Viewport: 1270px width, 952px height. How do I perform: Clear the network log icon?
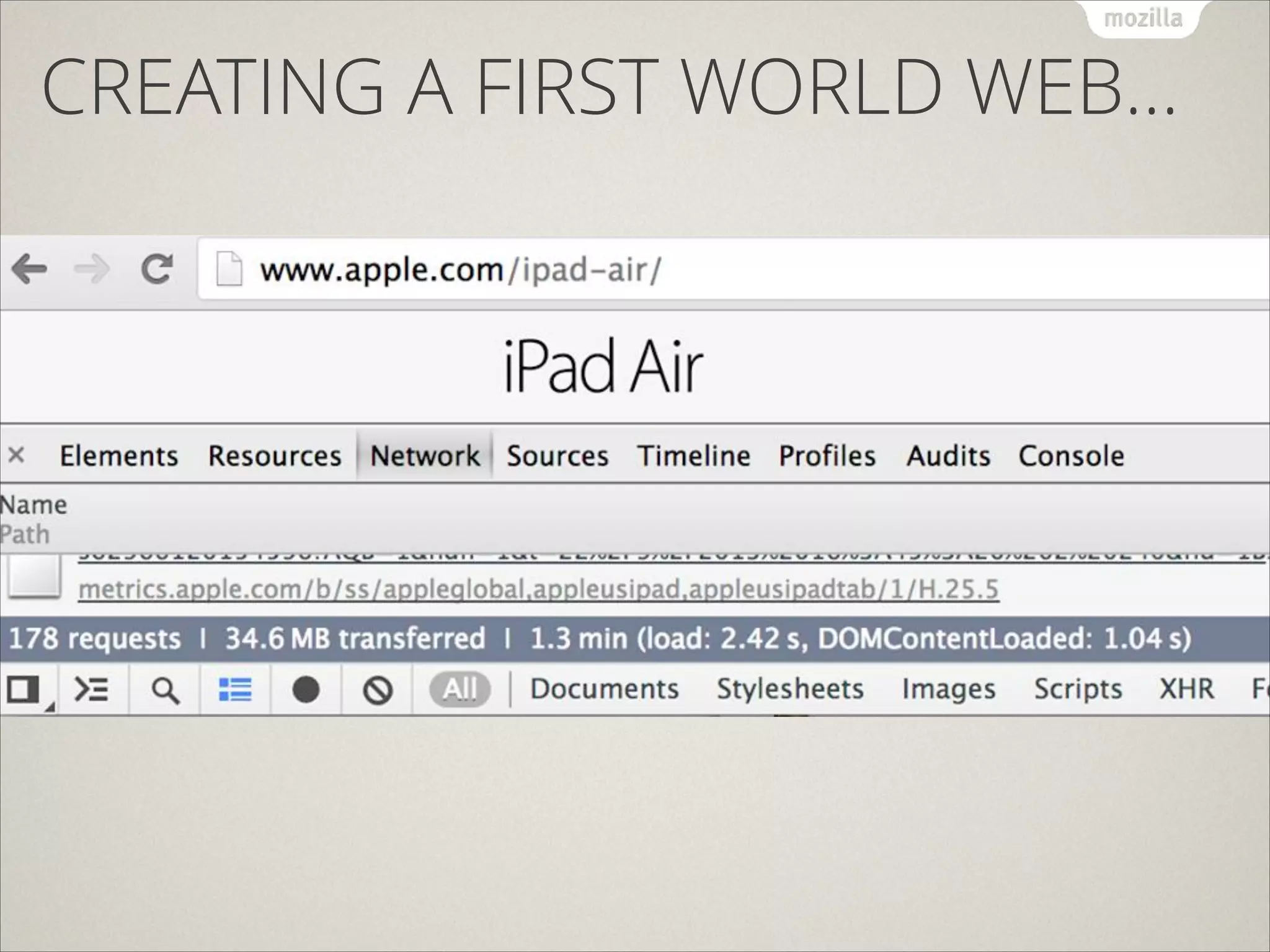coord(378,690)
